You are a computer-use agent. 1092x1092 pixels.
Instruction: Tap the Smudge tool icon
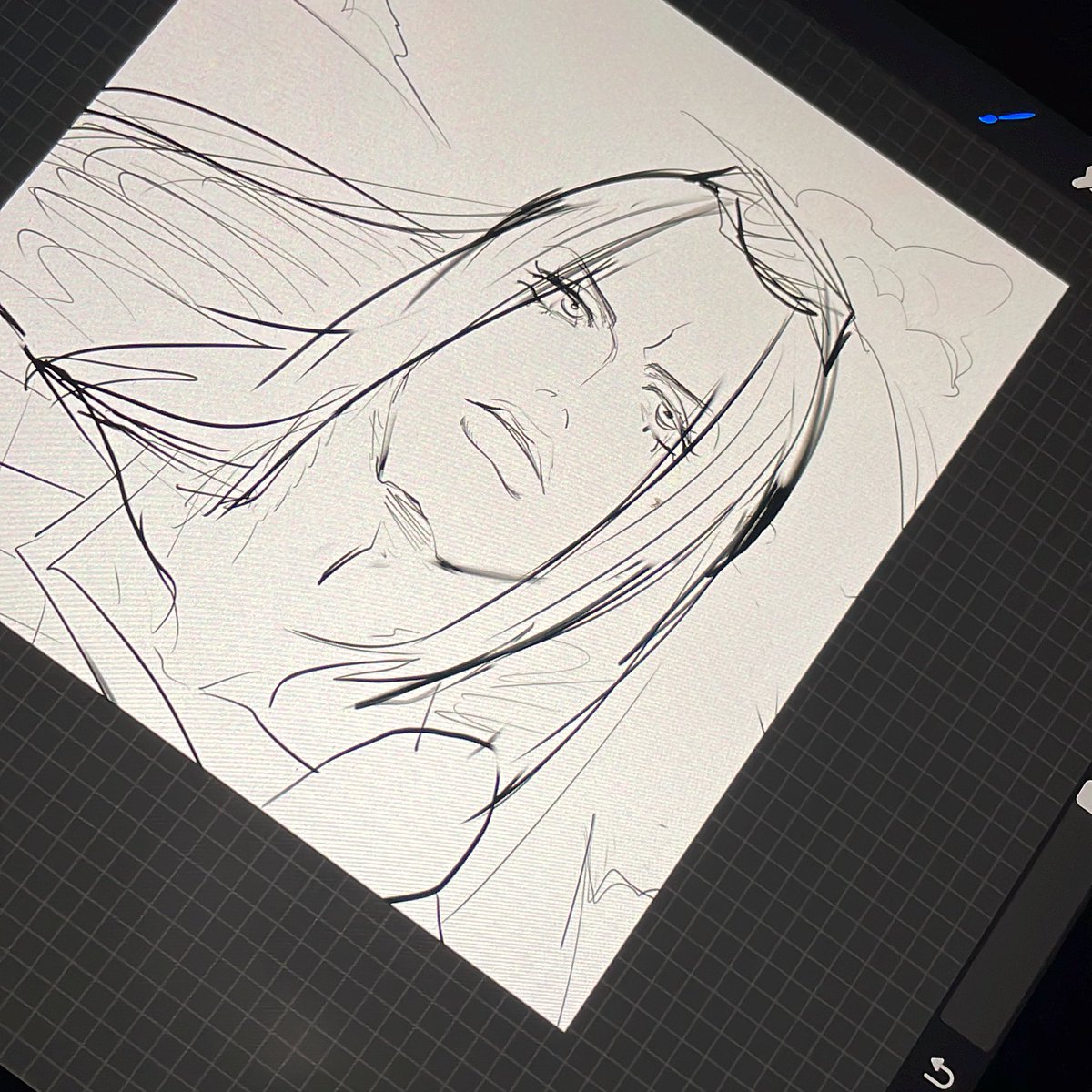point(1083,177)
